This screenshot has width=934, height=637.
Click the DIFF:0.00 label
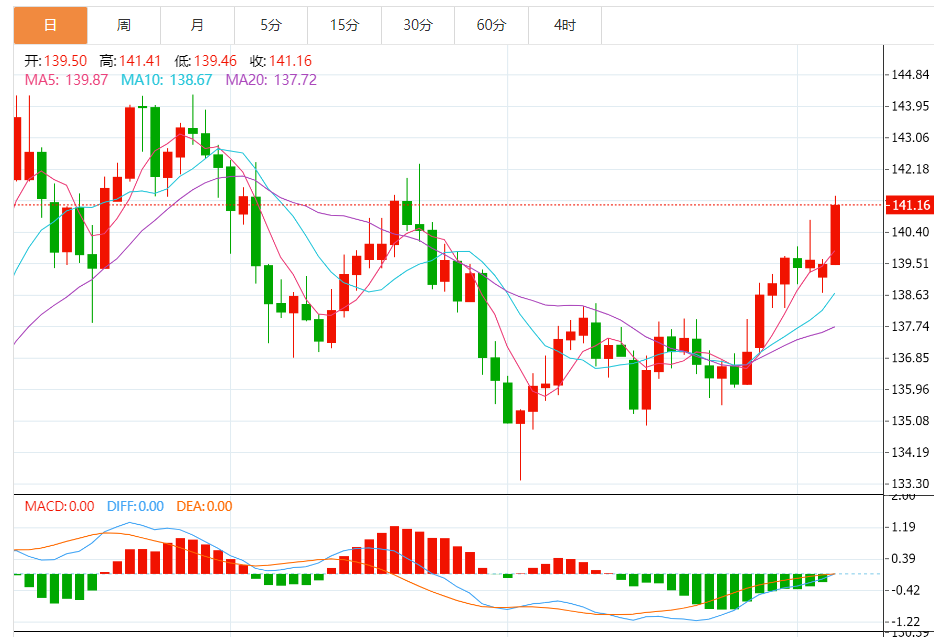[x=135, y=507]
